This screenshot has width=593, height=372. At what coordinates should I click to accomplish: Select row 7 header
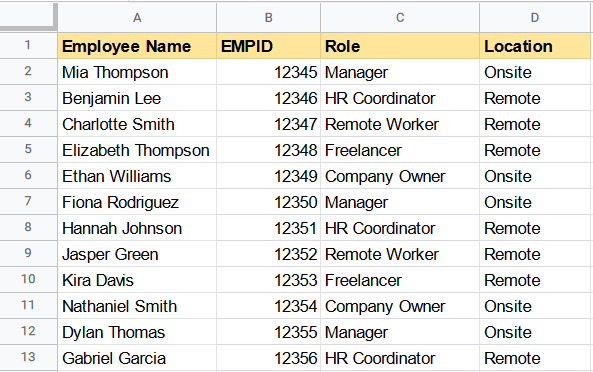point(28,202)
